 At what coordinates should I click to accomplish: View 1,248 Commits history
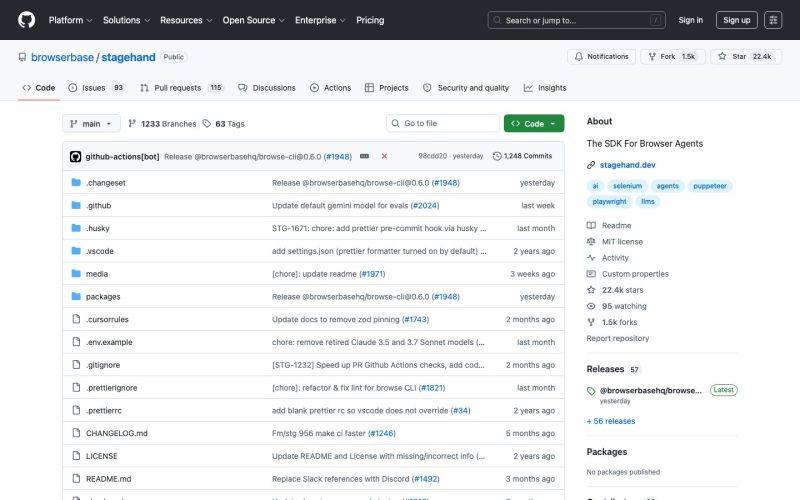point(522,156)
